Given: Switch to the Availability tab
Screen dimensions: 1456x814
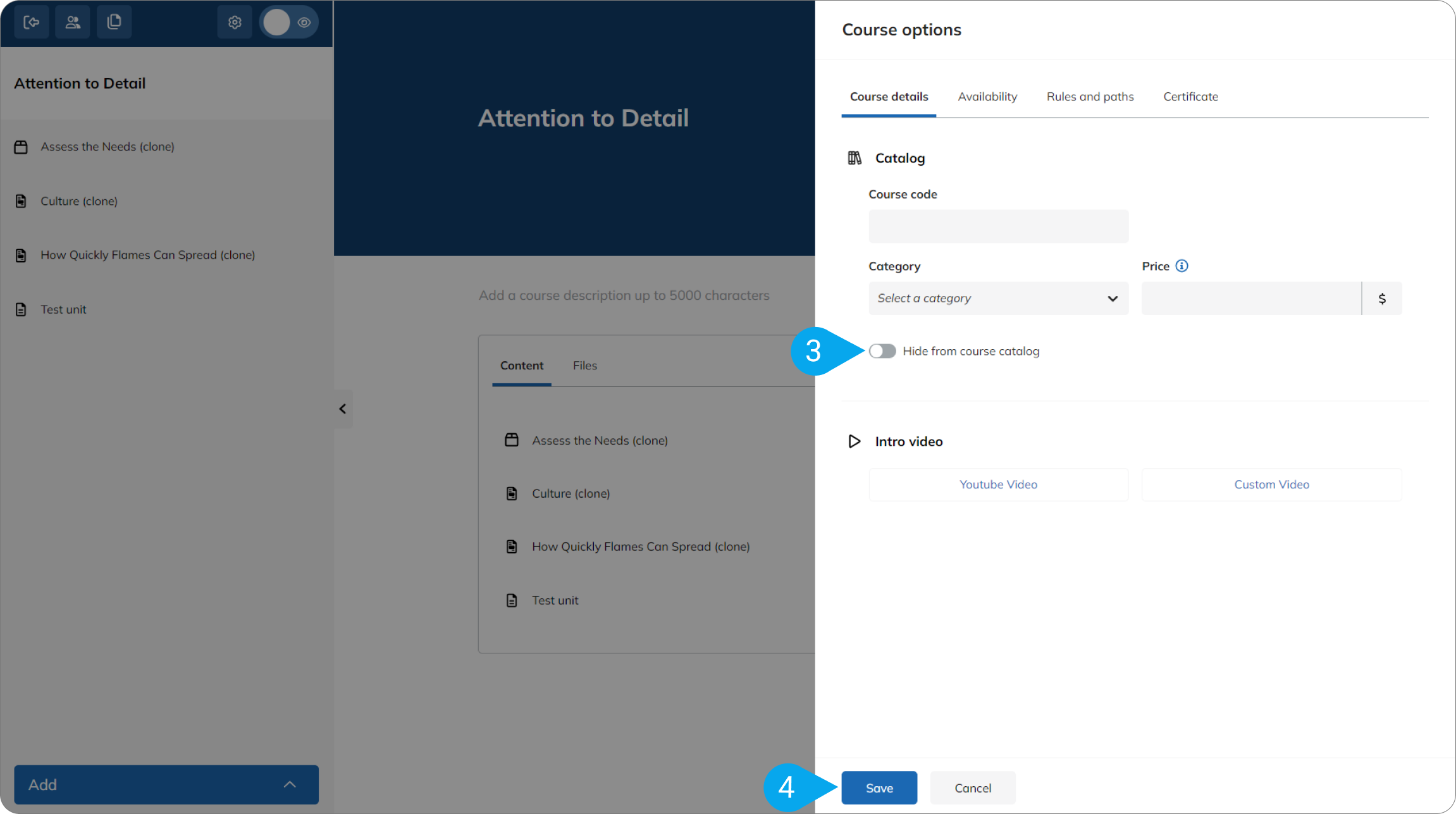Looking at the screenshot, I should [x=987, y=97].
